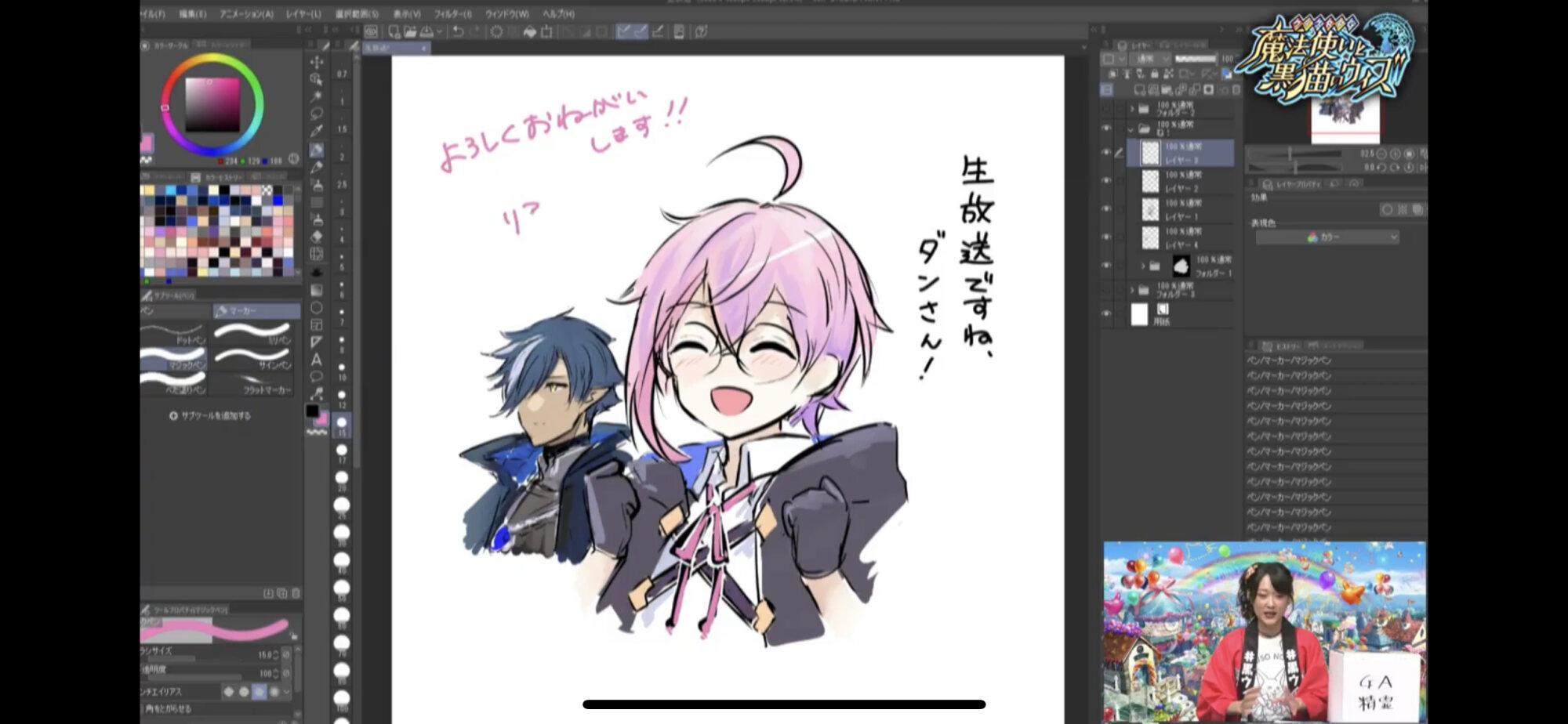Image resolution: width=1568 pixels, height=724 pixels.
Task: Select the Frame Border tool
Action: click(x=317, y=324)
